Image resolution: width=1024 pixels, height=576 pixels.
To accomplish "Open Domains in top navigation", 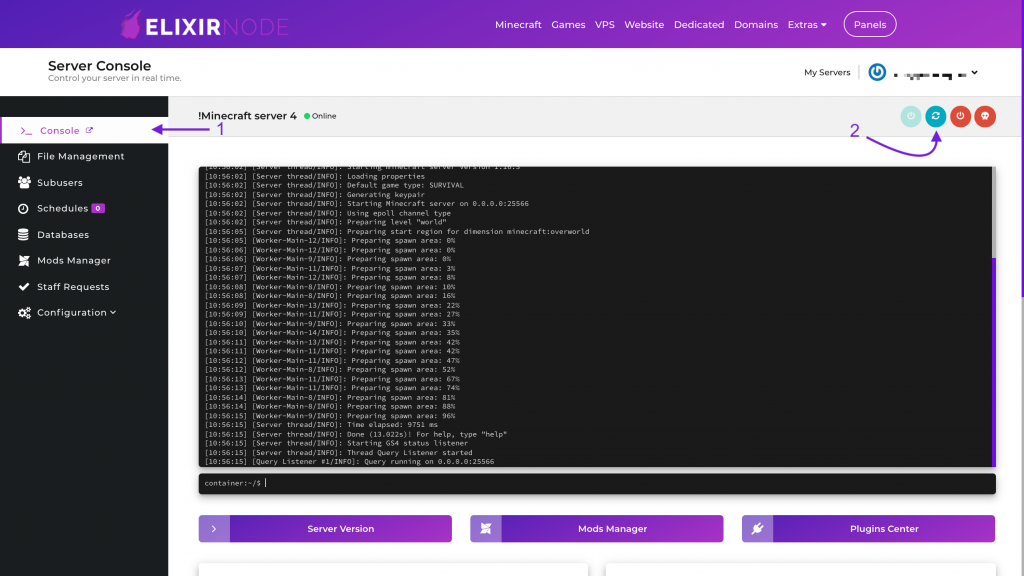I will pyautogui.click(x=756, y=25).
